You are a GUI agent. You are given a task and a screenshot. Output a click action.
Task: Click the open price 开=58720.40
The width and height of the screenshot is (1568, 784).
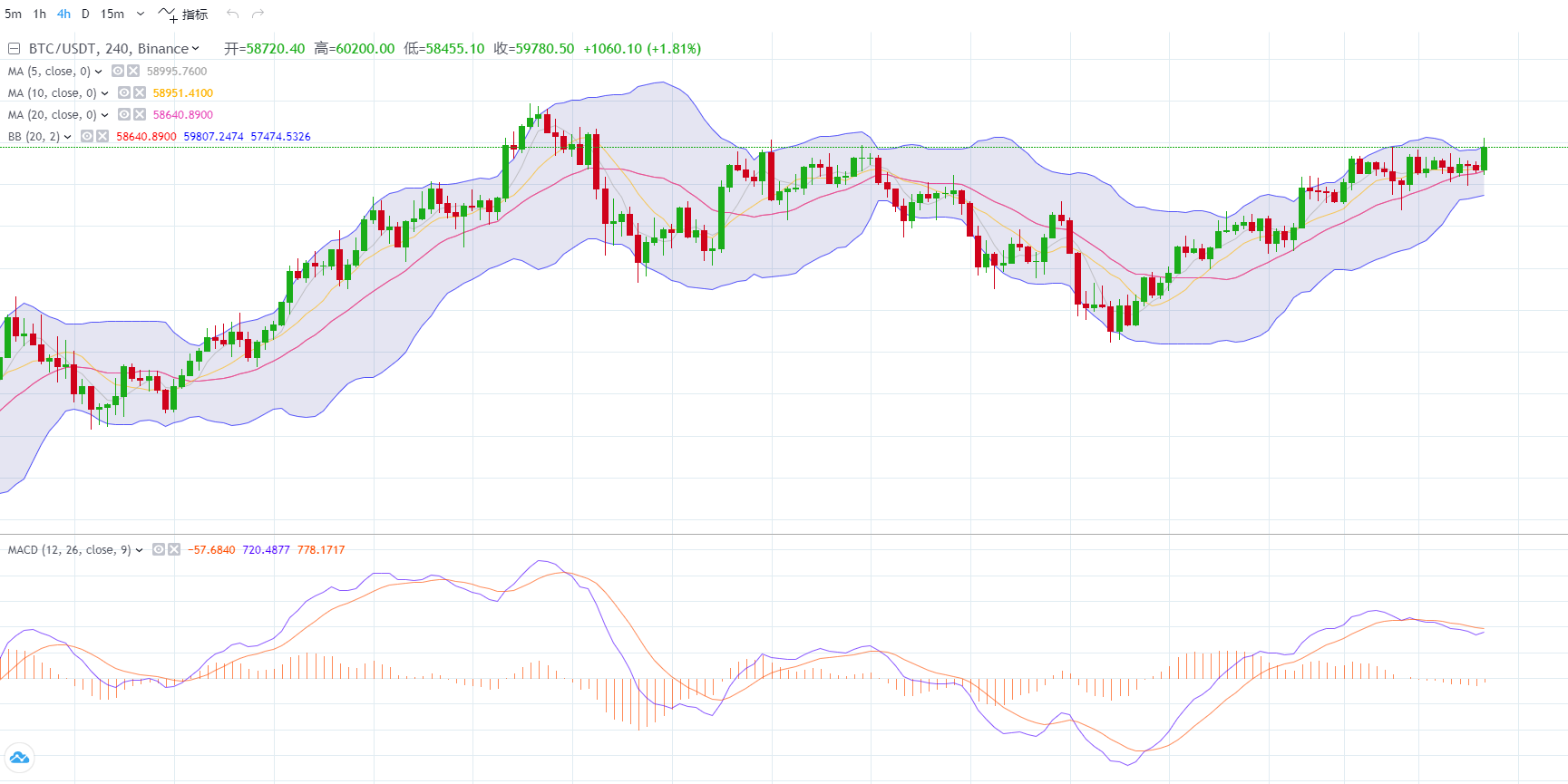(x=265, y=49)
